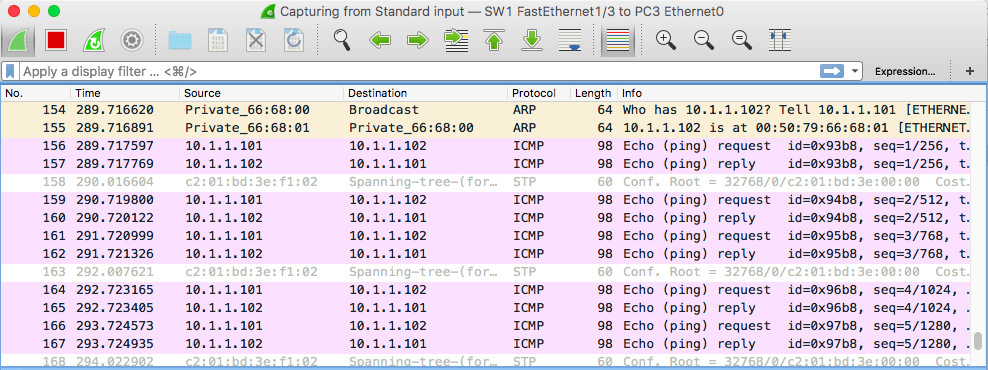Reset text zoom to normal size
The image size is (988, 370).
pos(742,40)
